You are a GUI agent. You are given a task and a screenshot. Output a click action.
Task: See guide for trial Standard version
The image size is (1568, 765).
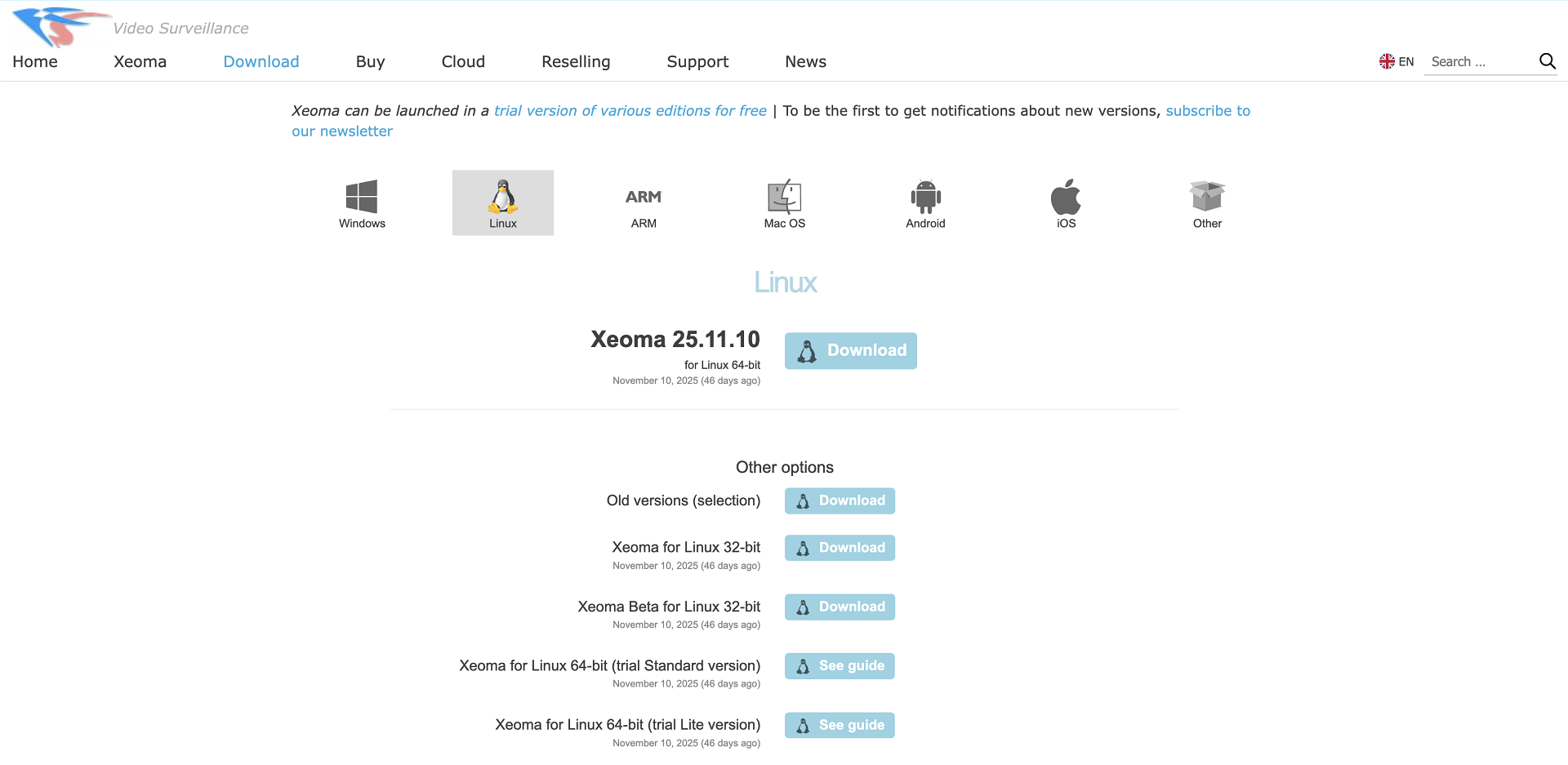click(840, 665)
